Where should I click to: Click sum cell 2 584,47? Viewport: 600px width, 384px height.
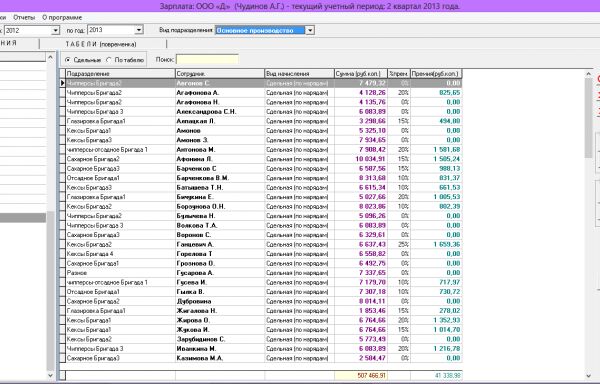pos(361,358)
